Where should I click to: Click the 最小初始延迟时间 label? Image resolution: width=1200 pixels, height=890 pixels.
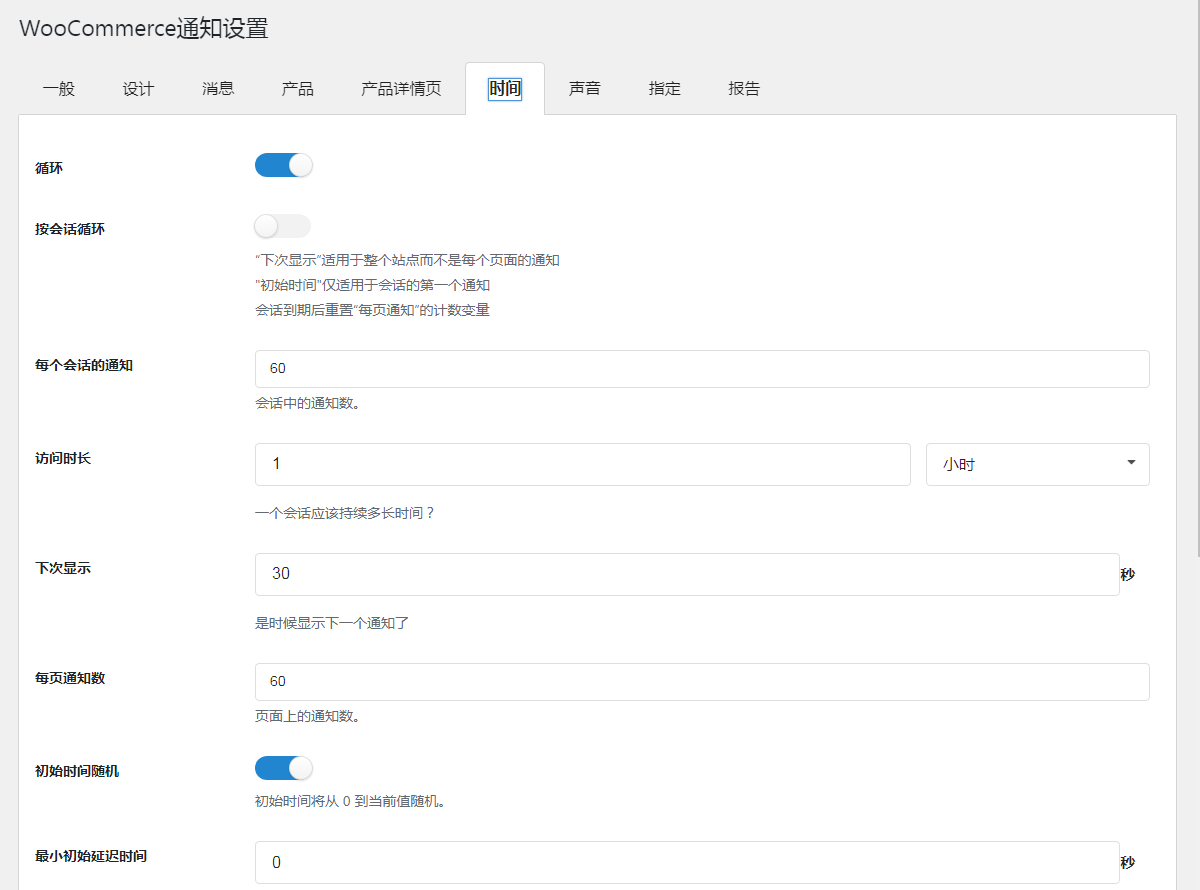(91, 856)
